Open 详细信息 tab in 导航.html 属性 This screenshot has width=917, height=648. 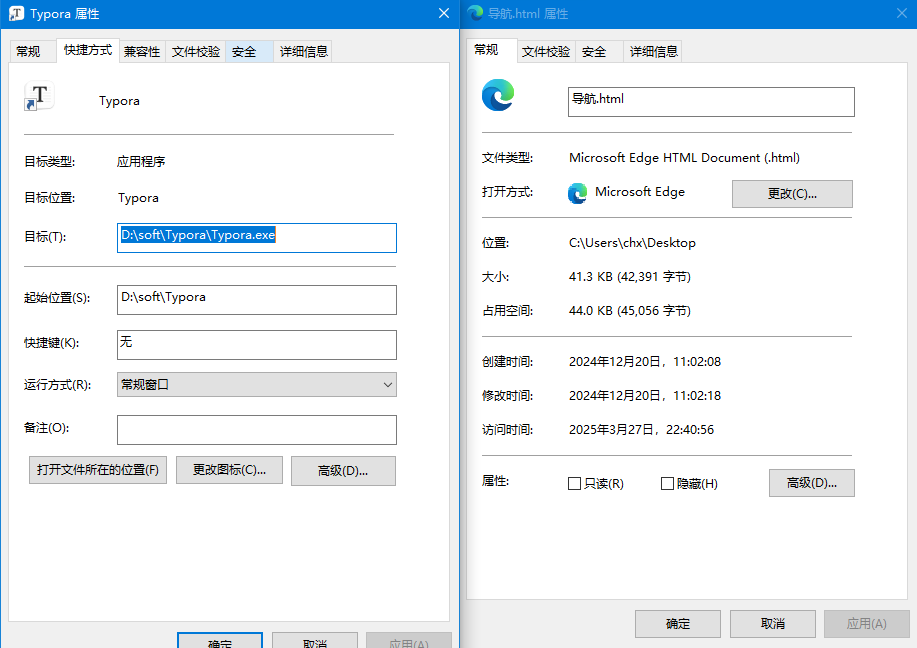653,51
